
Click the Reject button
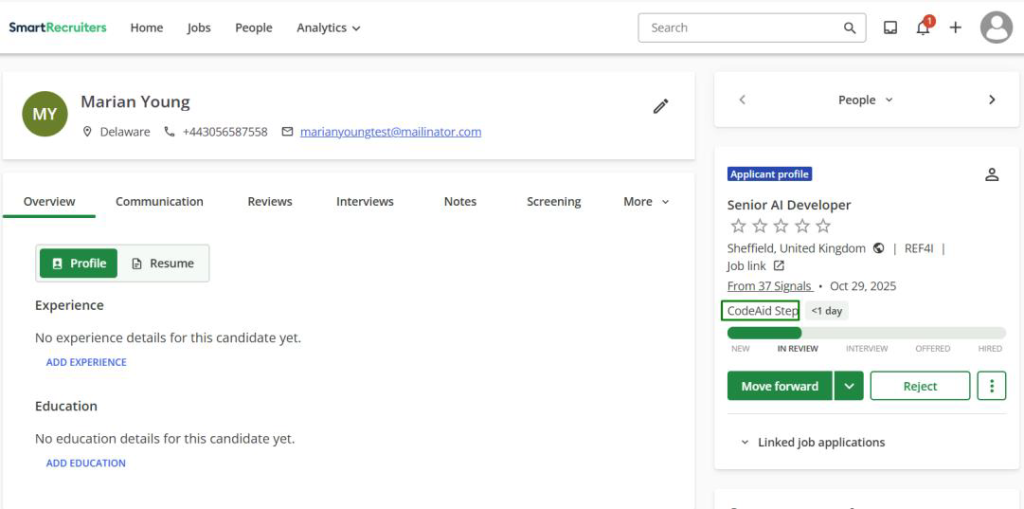tap(919, 386)
